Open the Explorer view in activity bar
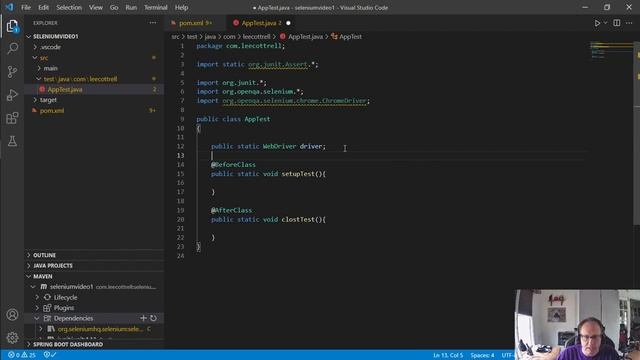This screenshot has width=640, height=360. coord(12,27)
